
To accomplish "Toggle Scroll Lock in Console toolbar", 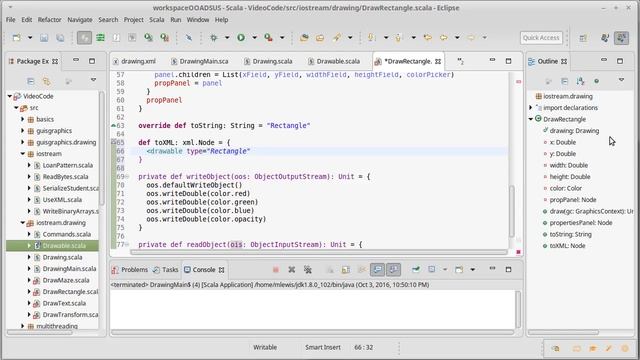I will pos(346,269).
